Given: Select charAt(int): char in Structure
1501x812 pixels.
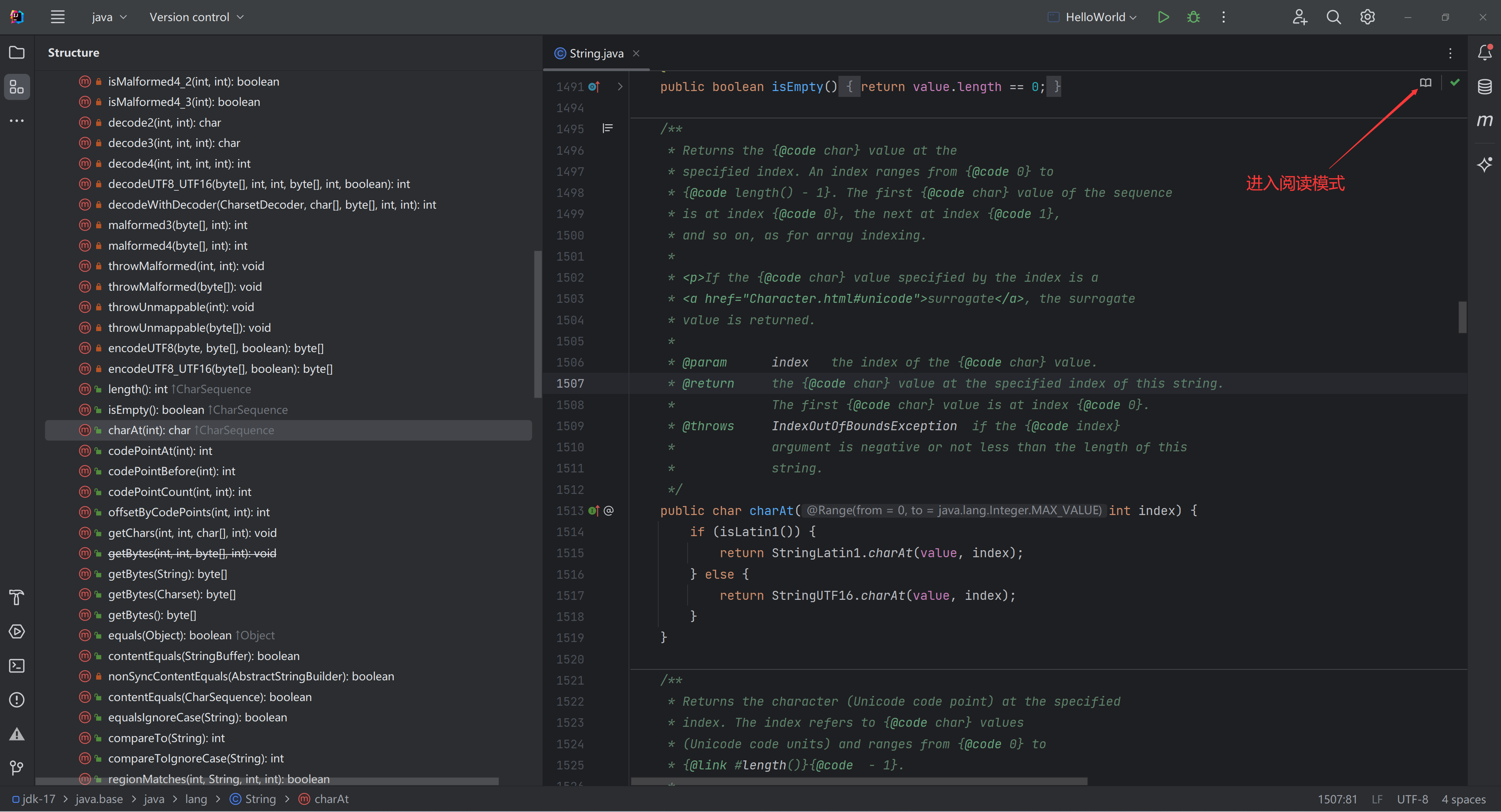Looking at the screenshot, I should coord(288,431).
